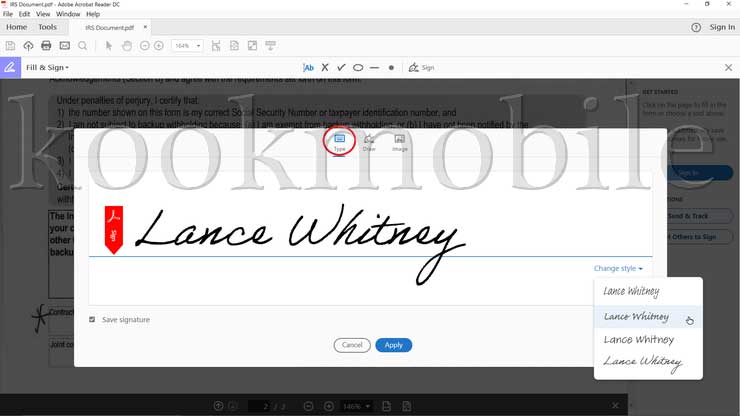
Task: Click the bottom bar previous page arrow
Action: point(218,406)
